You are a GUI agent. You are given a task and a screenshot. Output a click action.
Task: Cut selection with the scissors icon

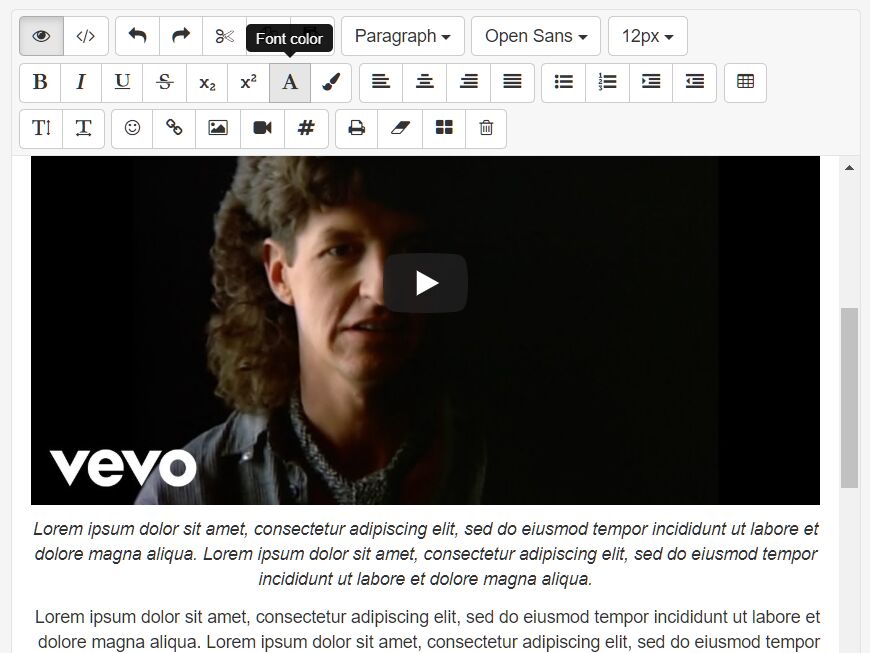(x=225, y=36)
